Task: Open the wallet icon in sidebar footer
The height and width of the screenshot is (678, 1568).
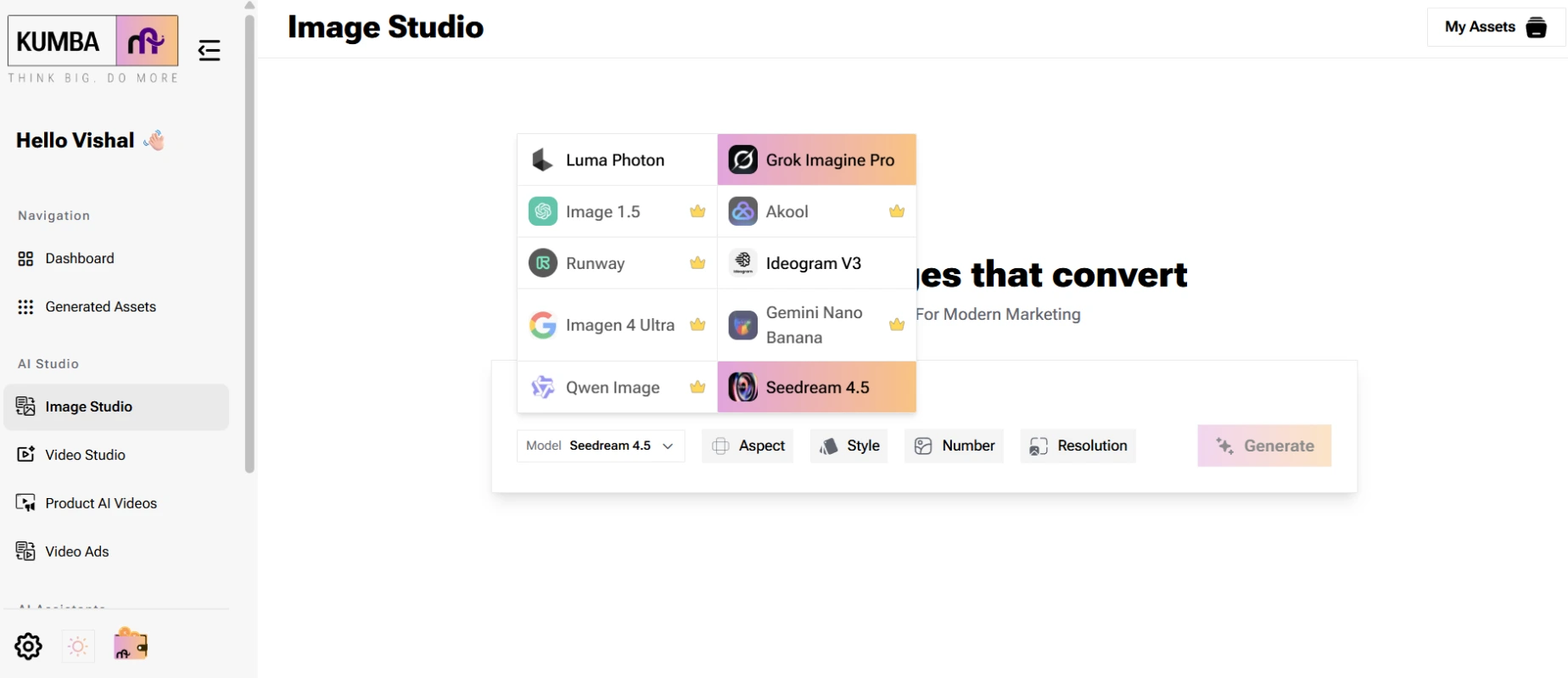Action: coord(131,645)
